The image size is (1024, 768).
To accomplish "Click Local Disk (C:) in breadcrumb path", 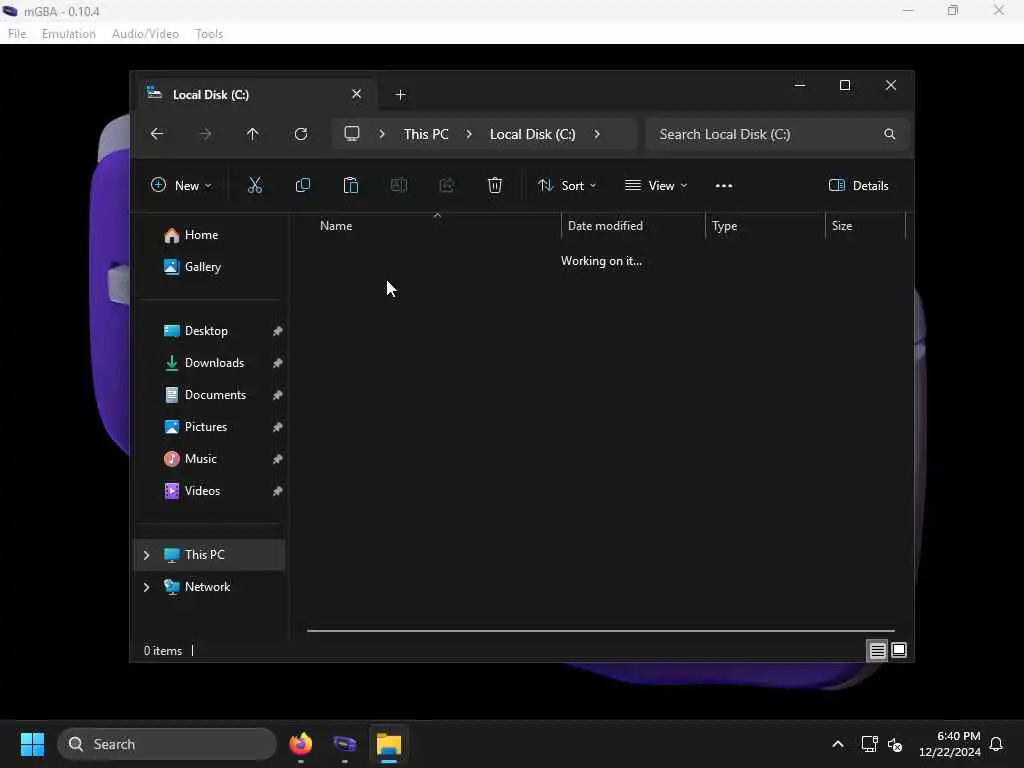I will pos(532,134).
